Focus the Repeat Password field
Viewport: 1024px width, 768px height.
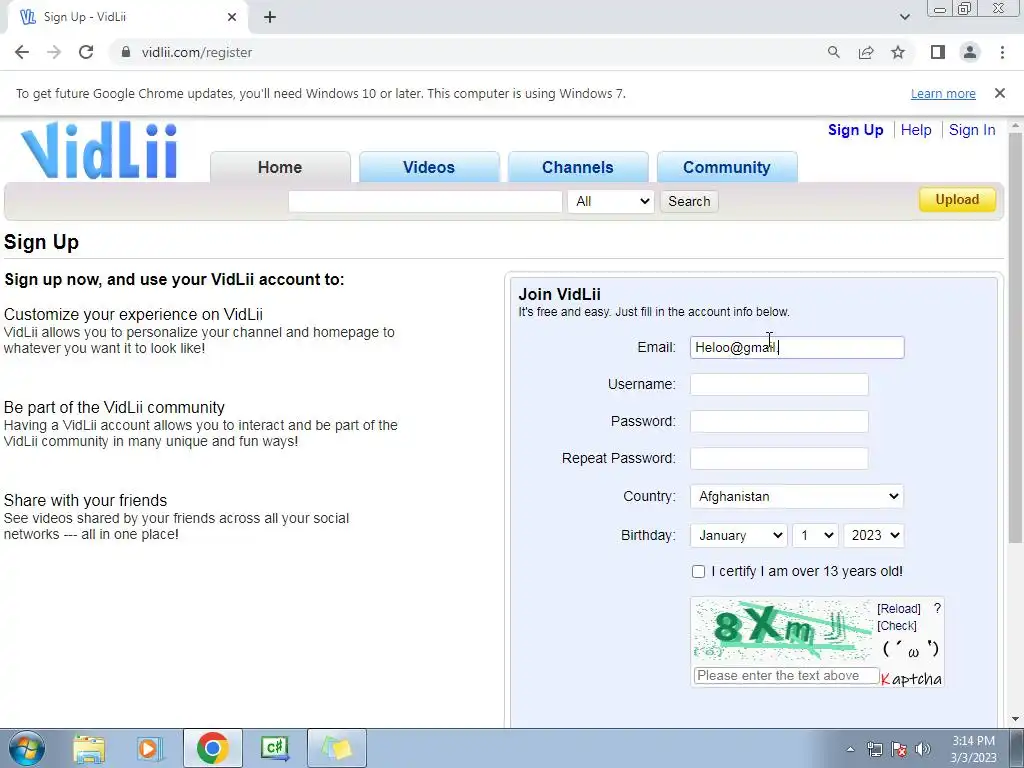click(x=779, y=458)
